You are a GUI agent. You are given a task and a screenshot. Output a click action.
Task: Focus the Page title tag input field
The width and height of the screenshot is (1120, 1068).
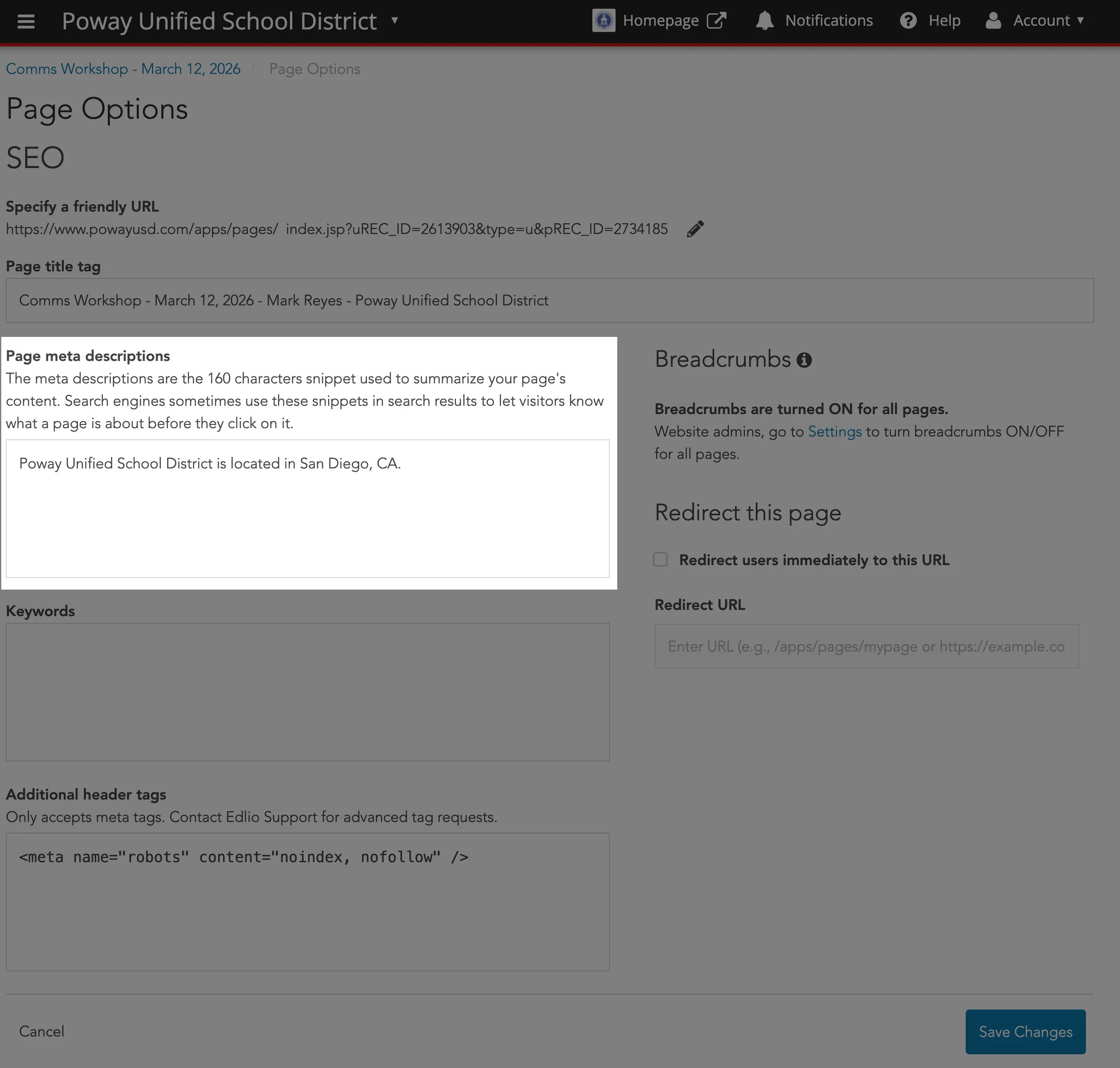coord(549,300)
